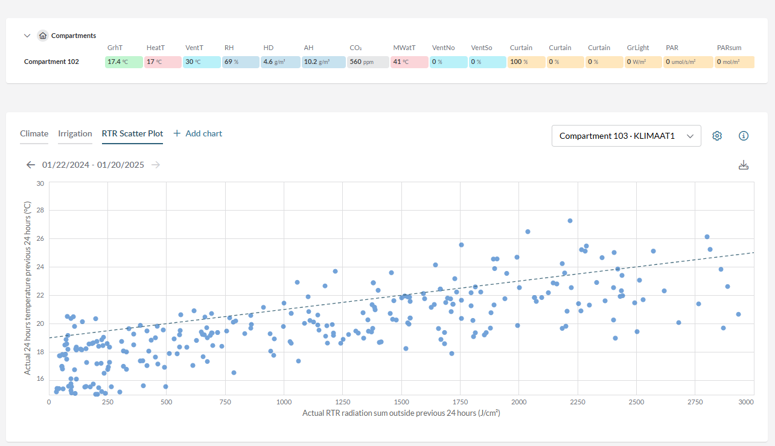
Task: Click the chart info icon
Action: (743, 136)
